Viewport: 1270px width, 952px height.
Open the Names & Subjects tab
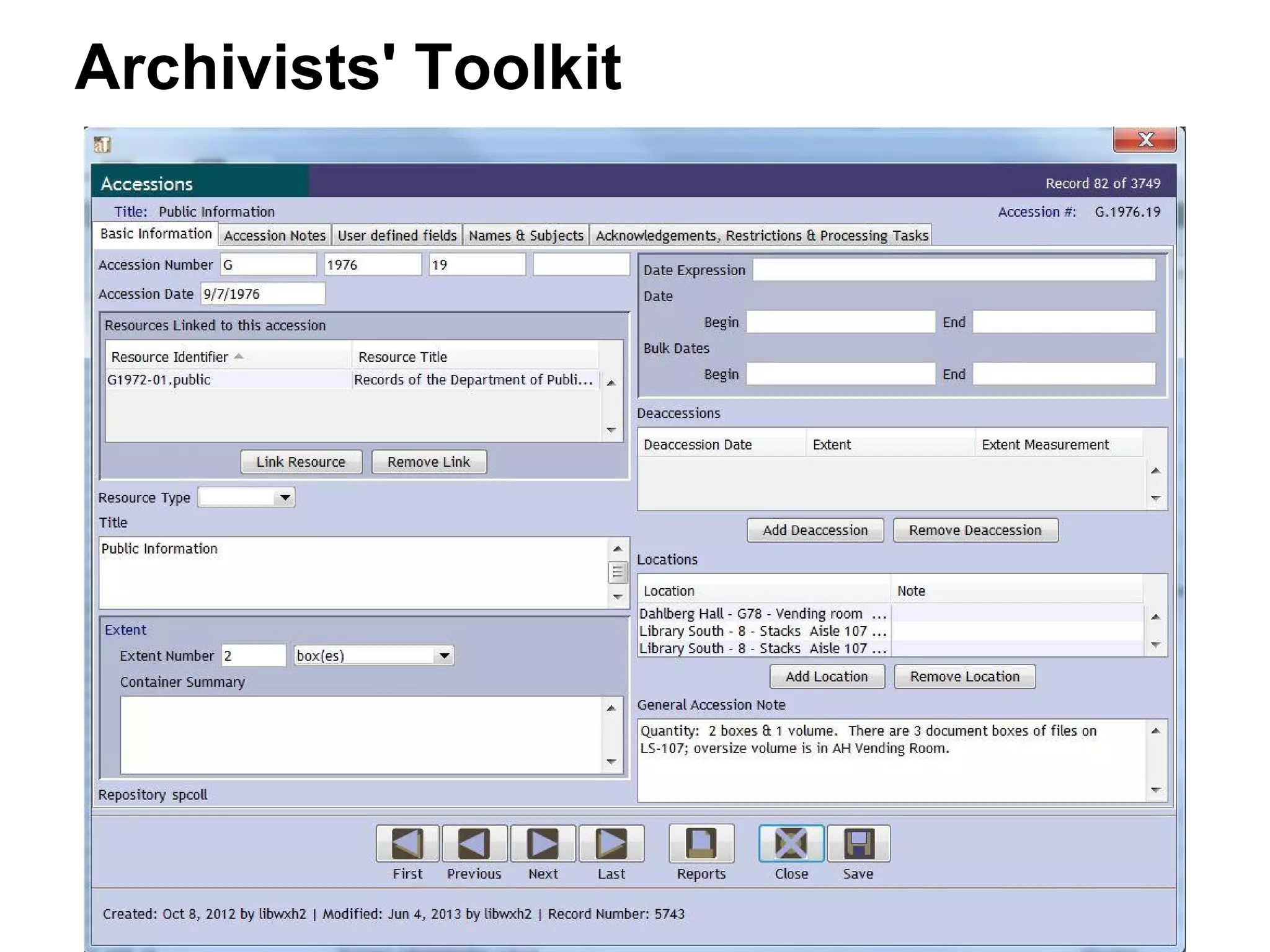pyautogui.click(x=526, y=236)
